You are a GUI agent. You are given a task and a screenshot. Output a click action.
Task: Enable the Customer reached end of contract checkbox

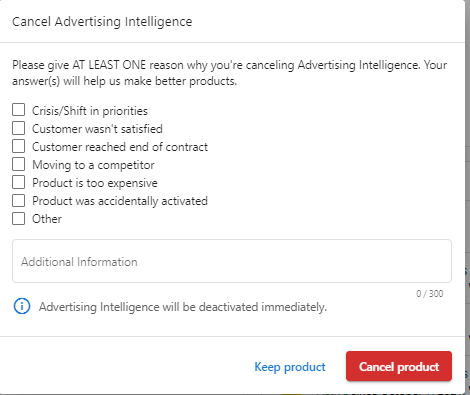click(x=18, y=146)
